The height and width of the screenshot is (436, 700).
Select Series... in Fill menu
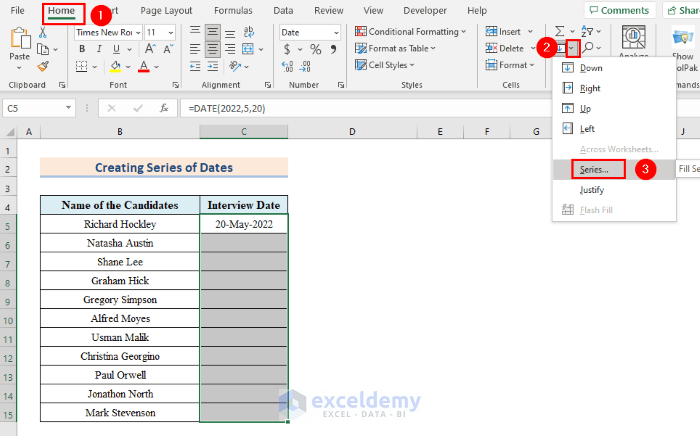pyautogui.click(x=614, y=170)
